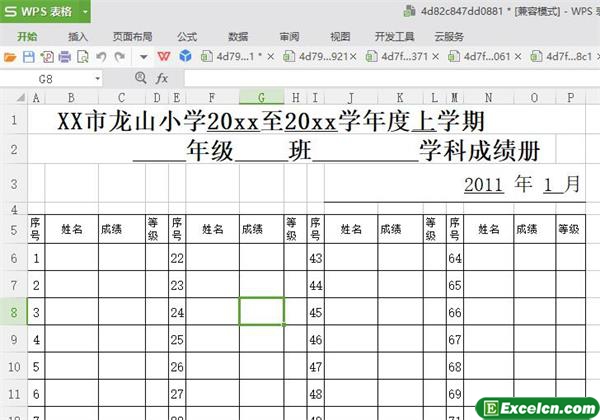This screenshot has height=420, width=600.
Task: Open the 公式 ribbon tab
Action: pyautogui.click(x=187, y=37)
